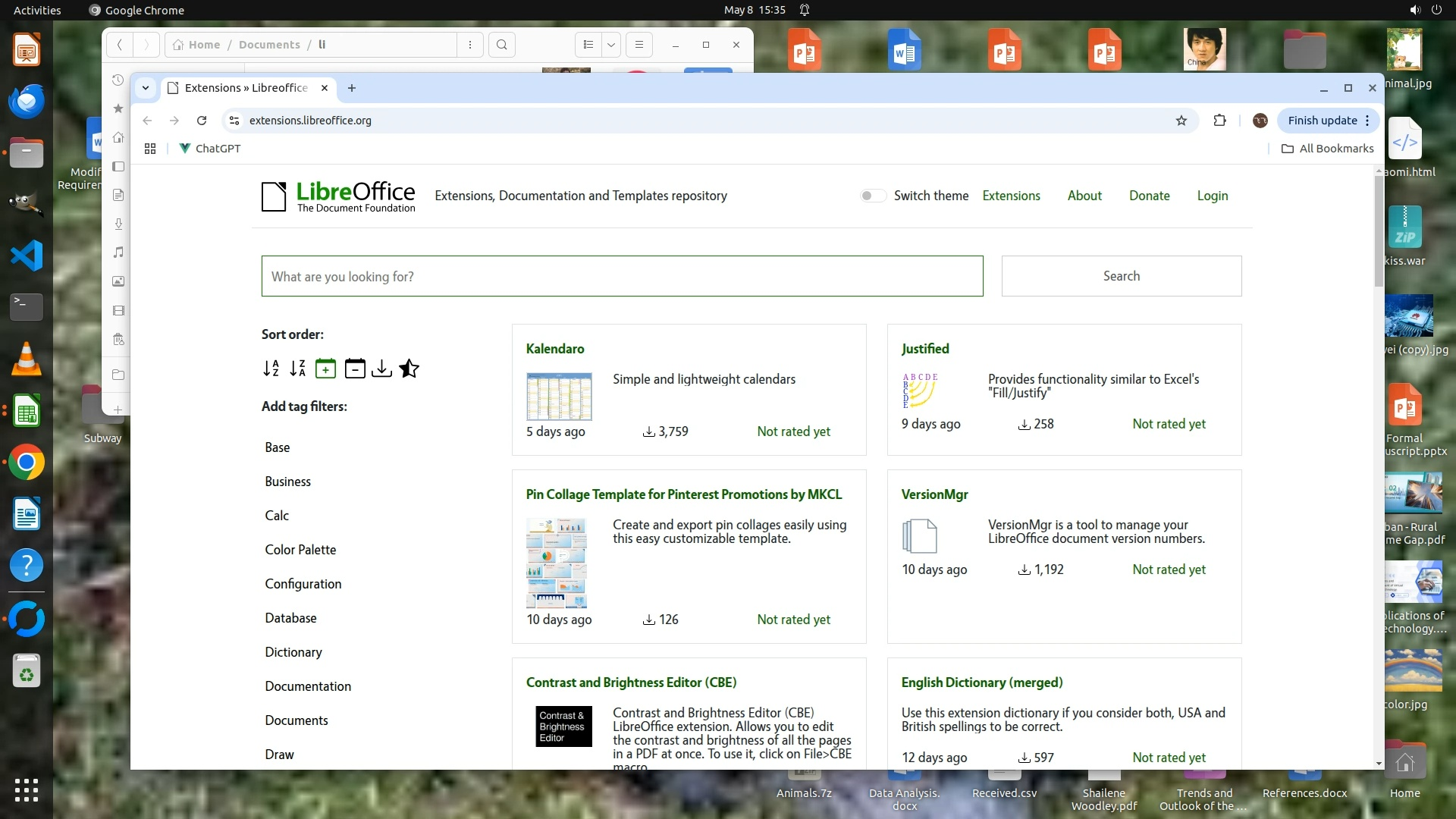Filter by Color Palette tag
1456x819 pixels.
(x=300, y=550)
